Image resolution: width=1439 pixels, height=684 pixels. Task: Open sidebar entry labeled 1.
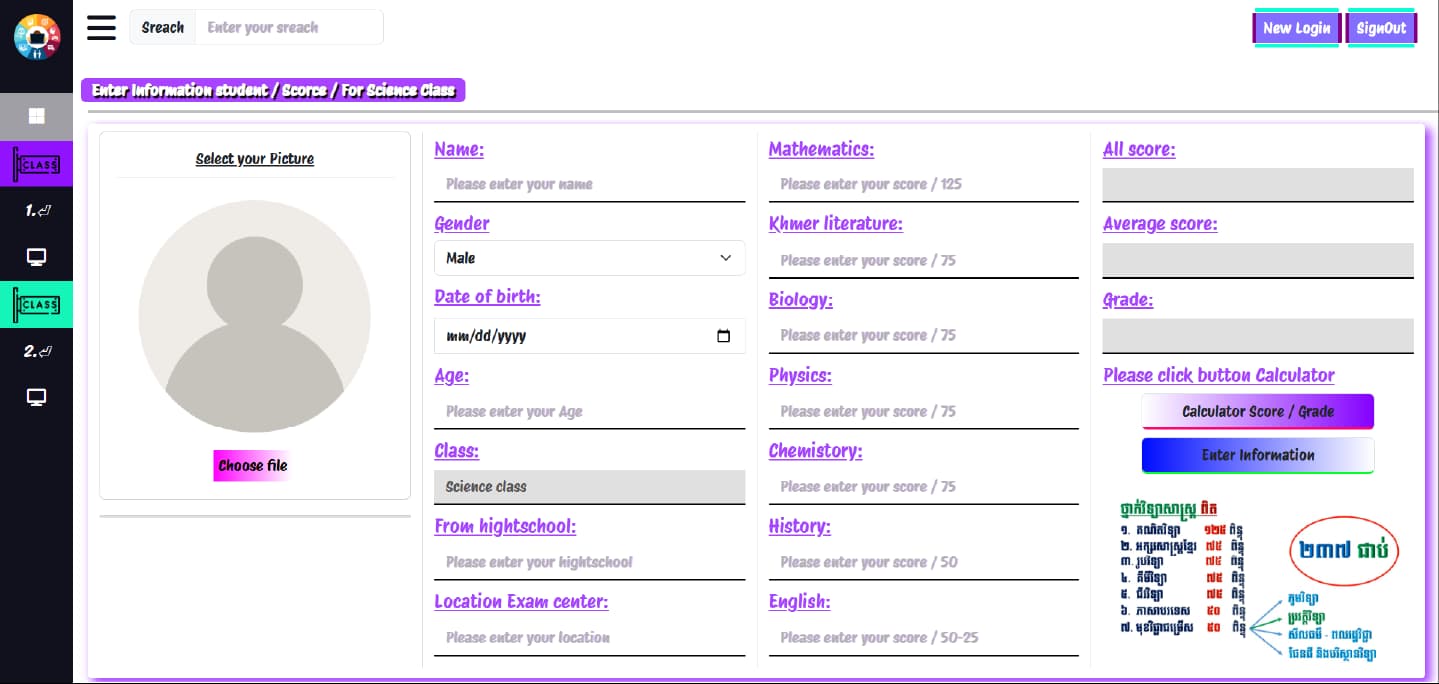click(36, 211)
